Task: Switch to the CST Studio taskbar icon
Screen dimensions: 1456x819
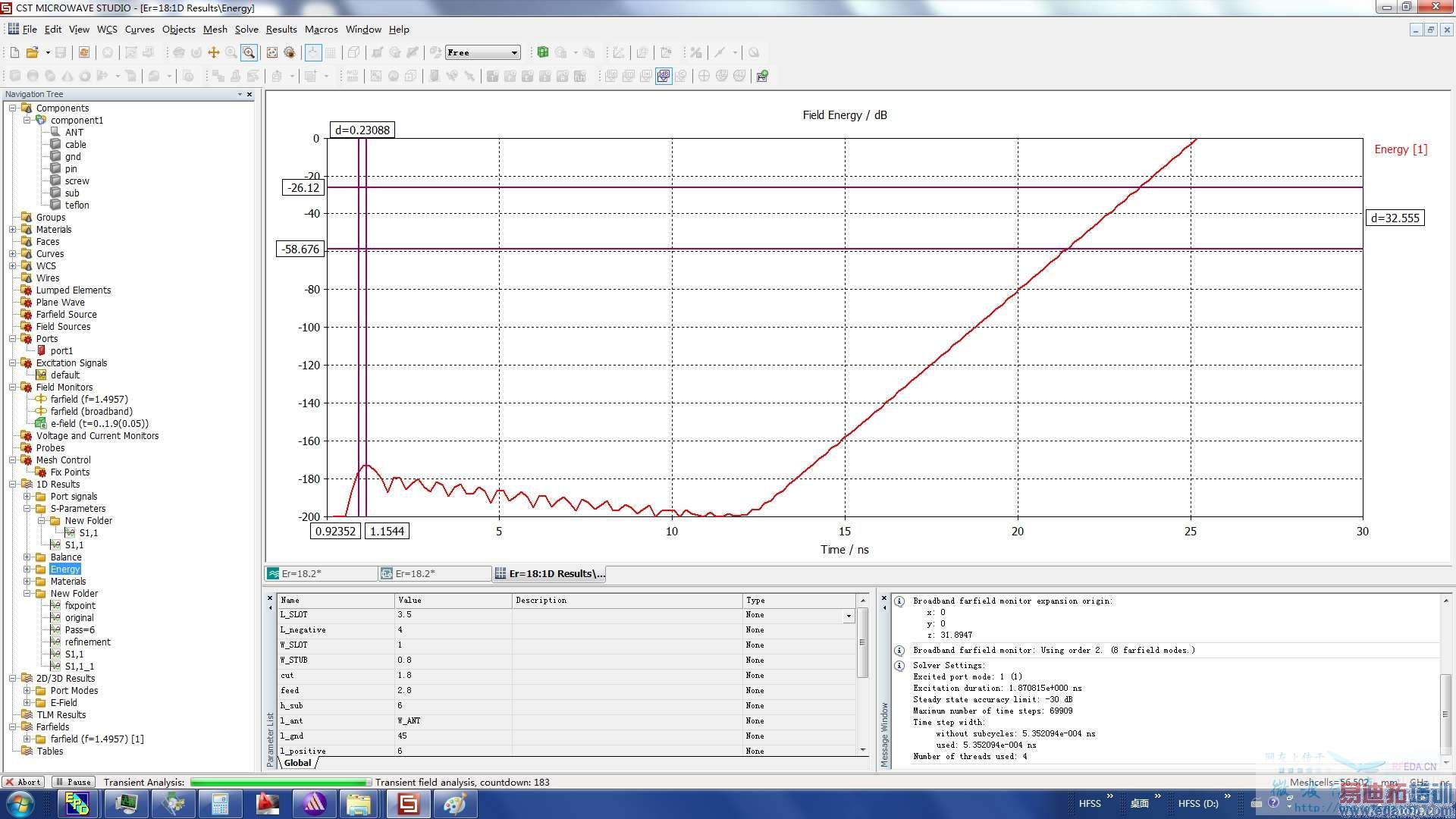Action: click(x=408, y=804)
